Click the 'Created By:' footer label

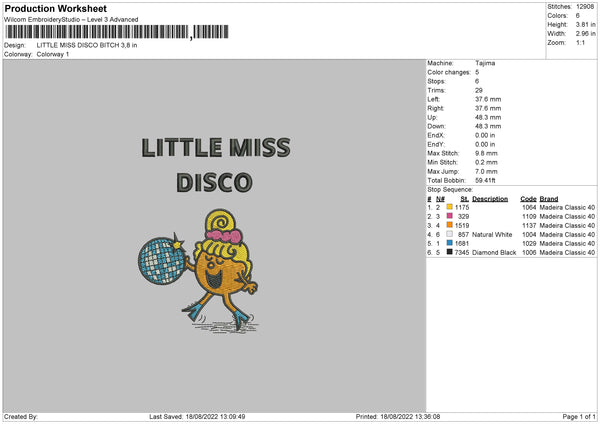pyautogui.click(x=21, y=416)
